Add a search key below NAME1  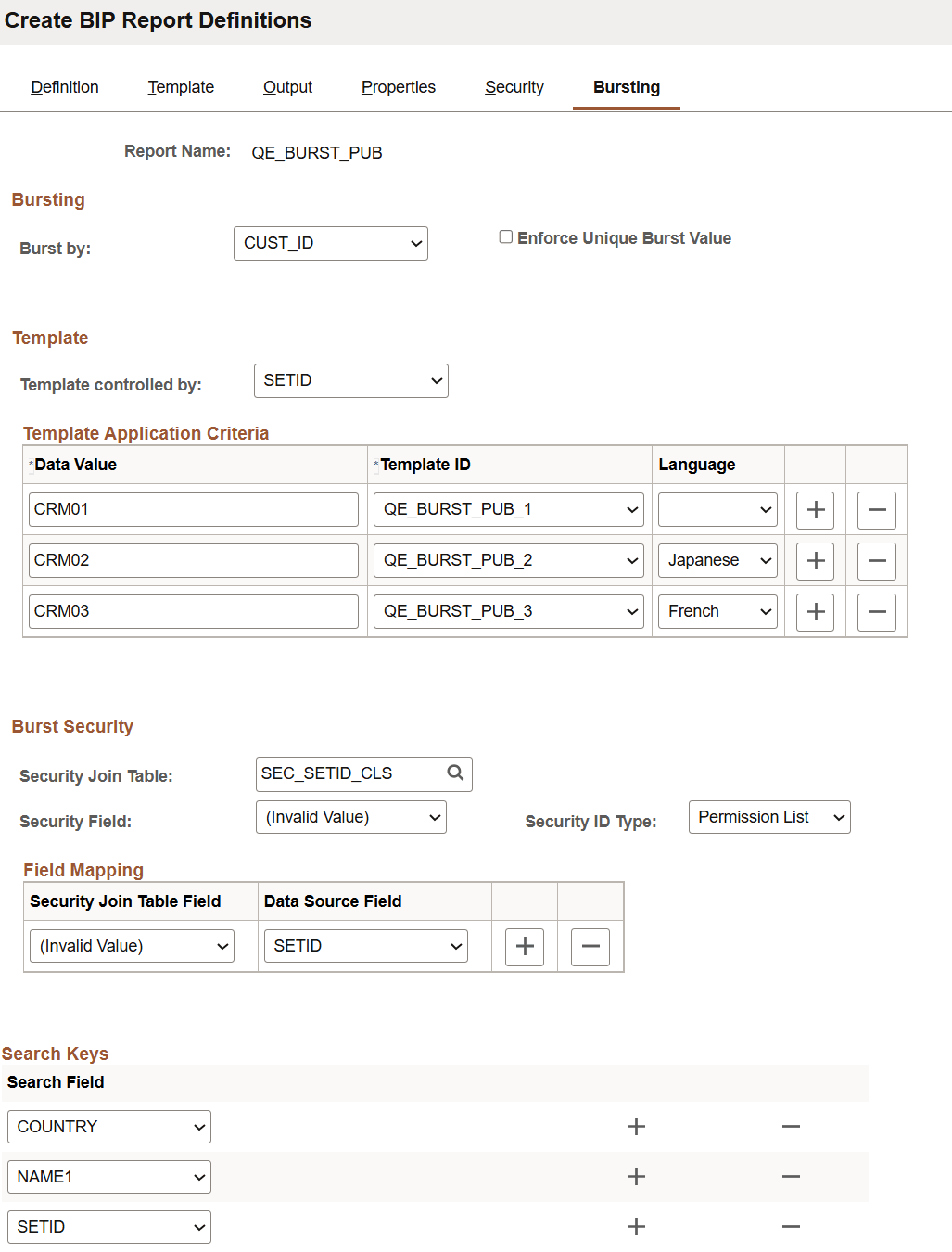pyautogui.click(x=636, y=1176)
